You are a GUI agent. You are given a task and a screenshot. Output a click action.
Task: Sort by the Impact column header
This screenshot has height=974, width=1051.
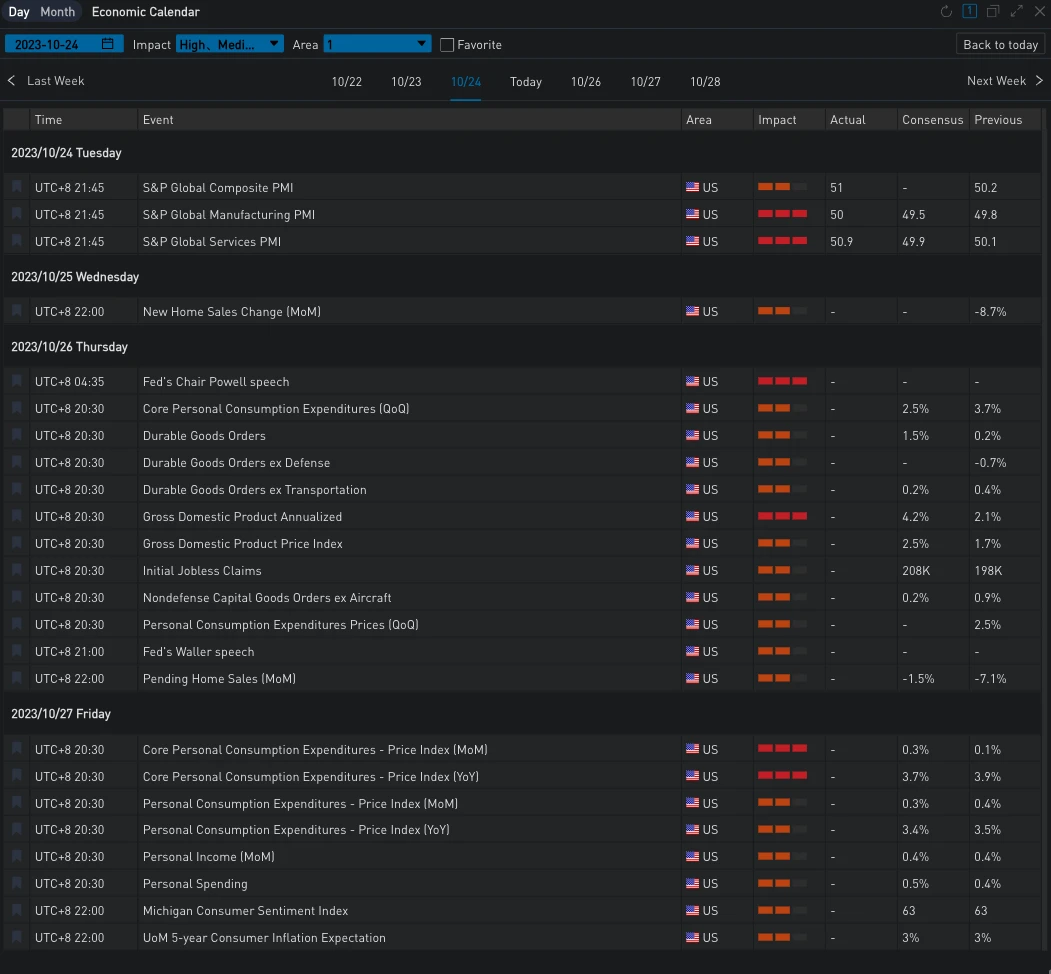click(777, 120)
